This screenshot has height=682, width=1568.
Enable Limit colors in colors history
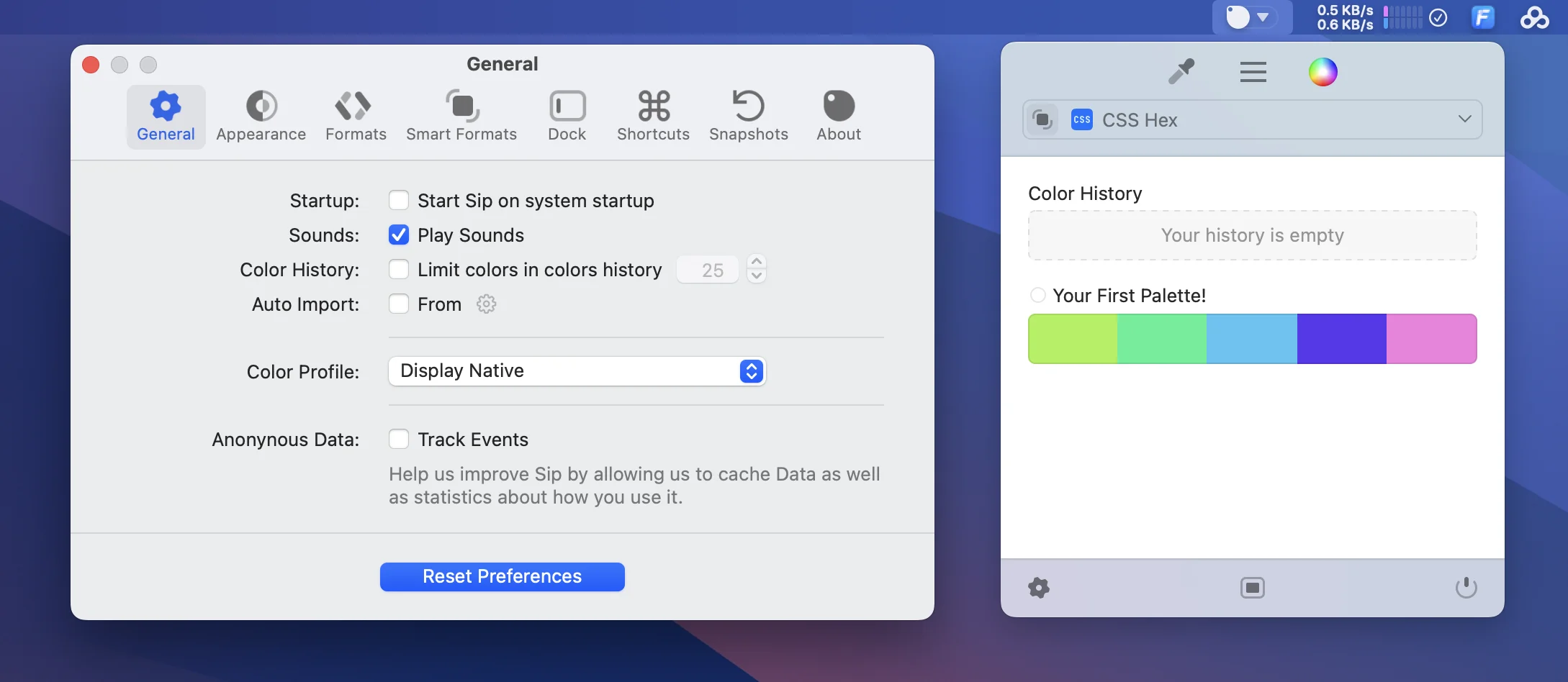(399, 269)
